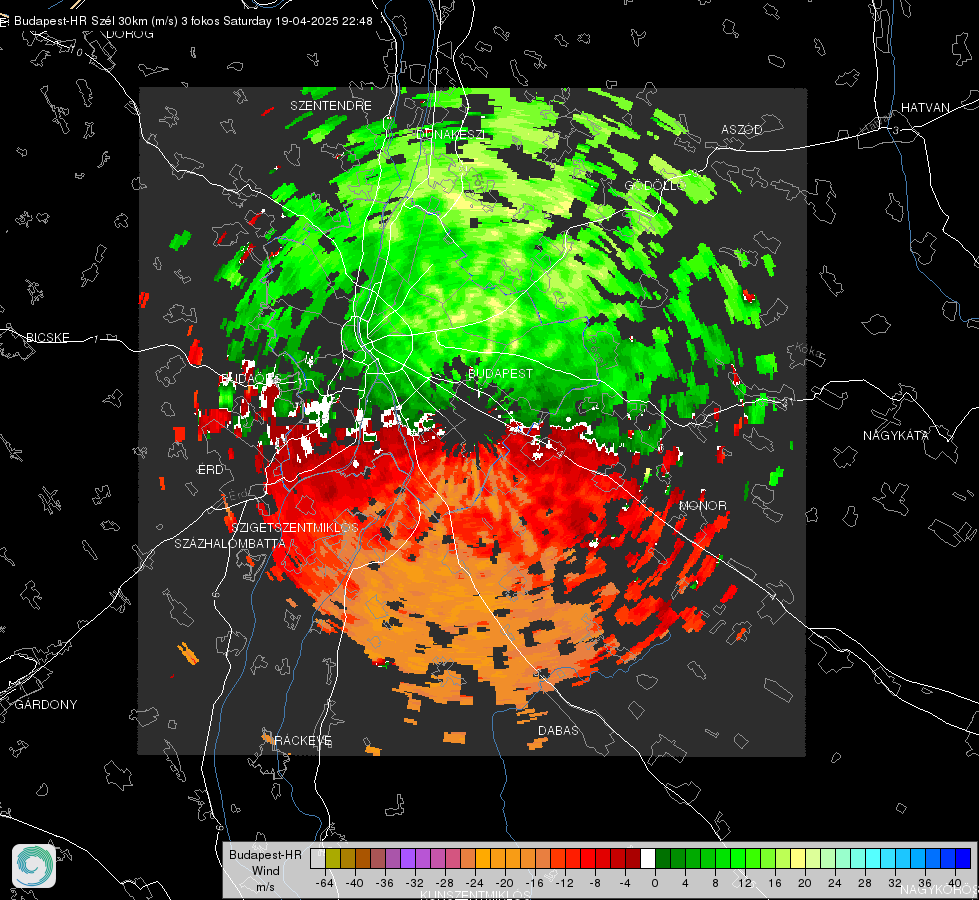Click the 'BUDAPEST' city label
Screen dimensions: 979x900
coord(500,373)
